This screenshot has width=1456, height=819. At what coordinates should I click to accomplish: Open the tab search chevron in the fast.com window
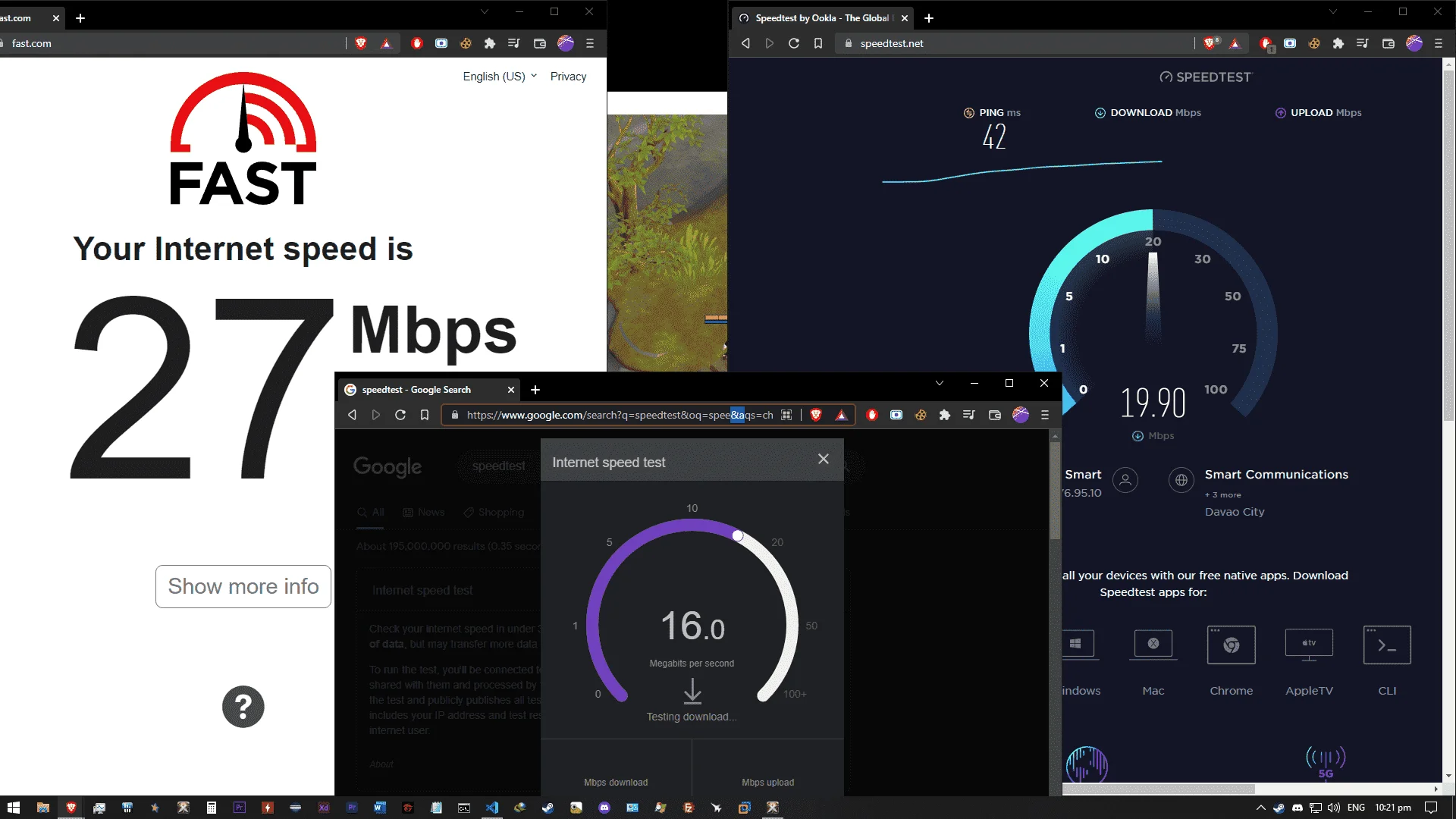(x=485, y=11)
